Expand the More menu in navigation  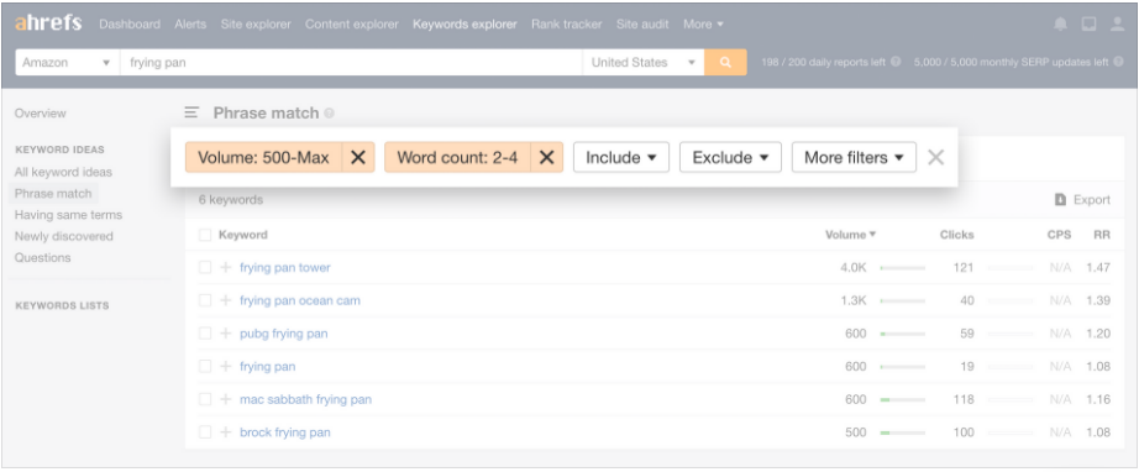point(703,24)
